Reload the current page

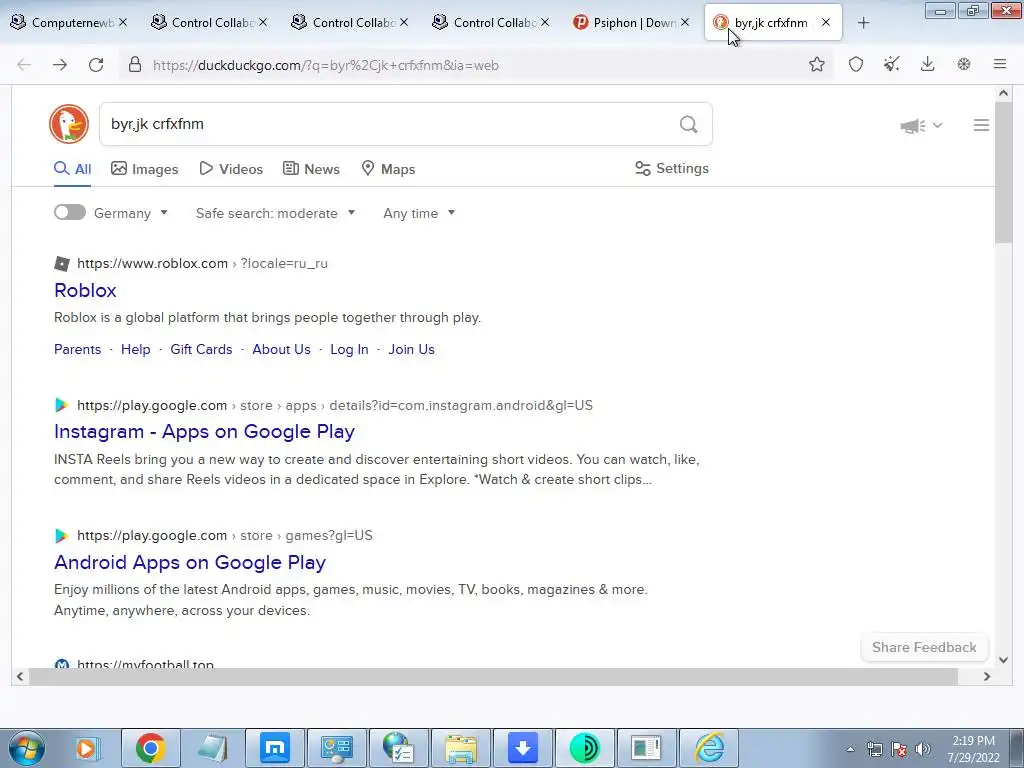[x=96, y=65]
